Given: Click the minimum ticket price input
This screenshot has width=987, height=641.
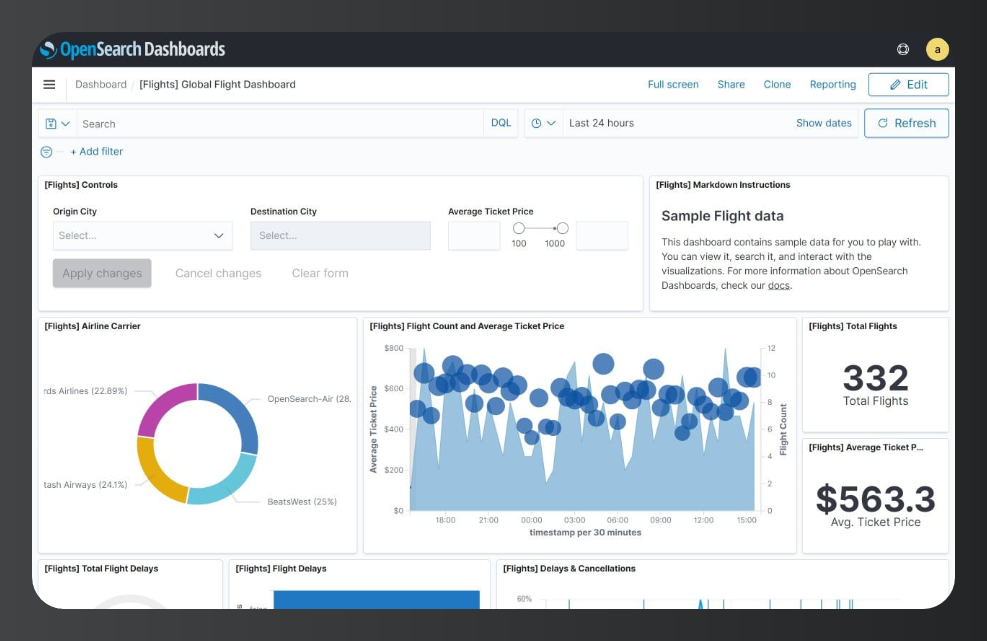Looking at the screenshot, I should (x=474, y=235).
